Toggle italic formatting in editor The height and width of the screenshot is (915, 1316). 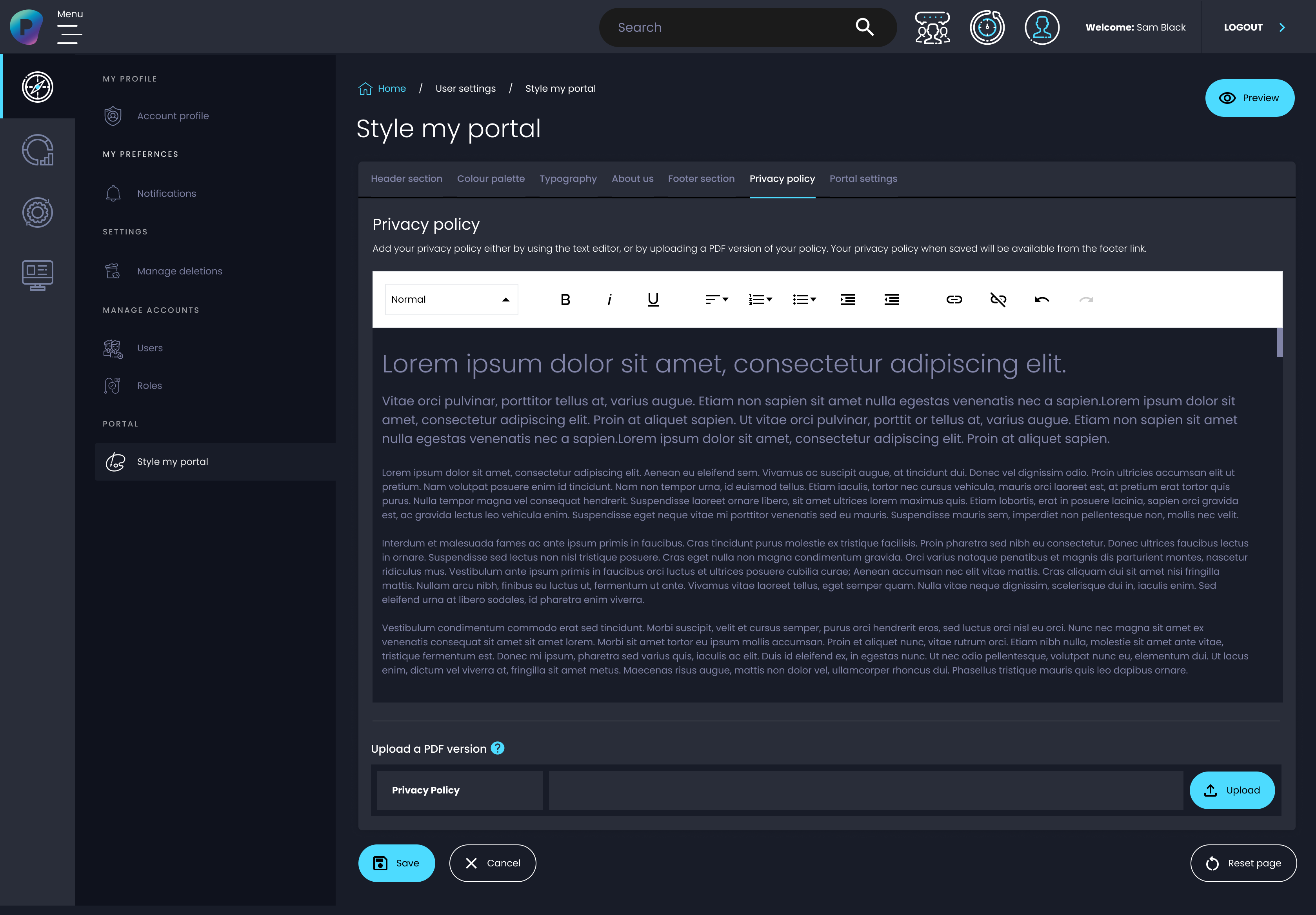pyautogui.click(x=609, y=300)
